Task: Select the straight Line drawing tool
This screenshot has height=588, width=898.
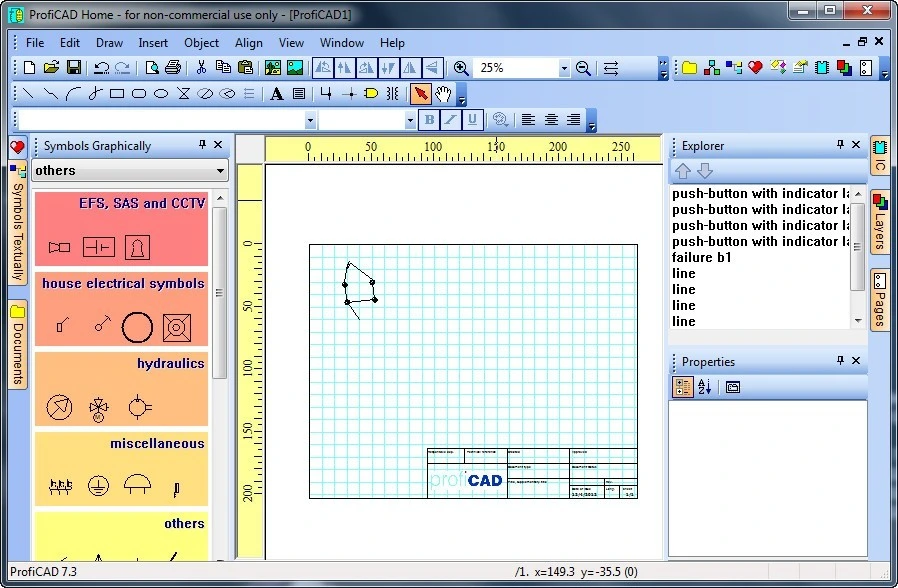Action: [27, 93]
